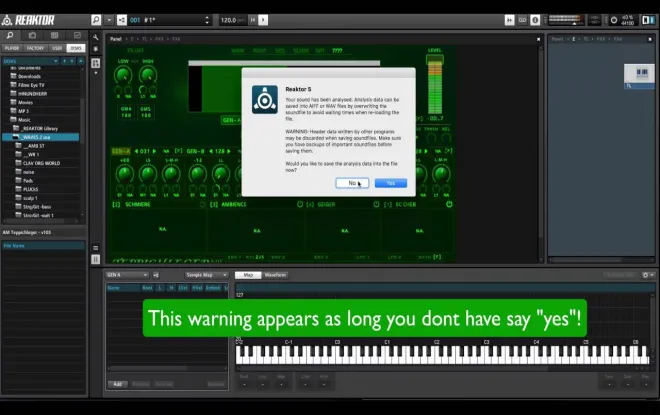Click the audio engine power icon

click(x=614, y=20)
